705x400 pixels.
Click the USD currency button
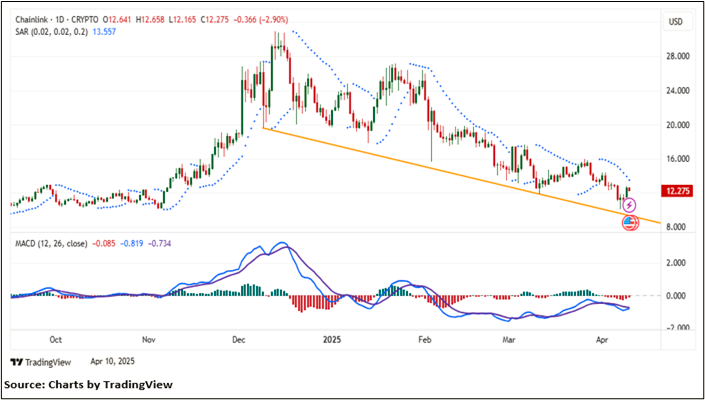click(x=678, y=21)
